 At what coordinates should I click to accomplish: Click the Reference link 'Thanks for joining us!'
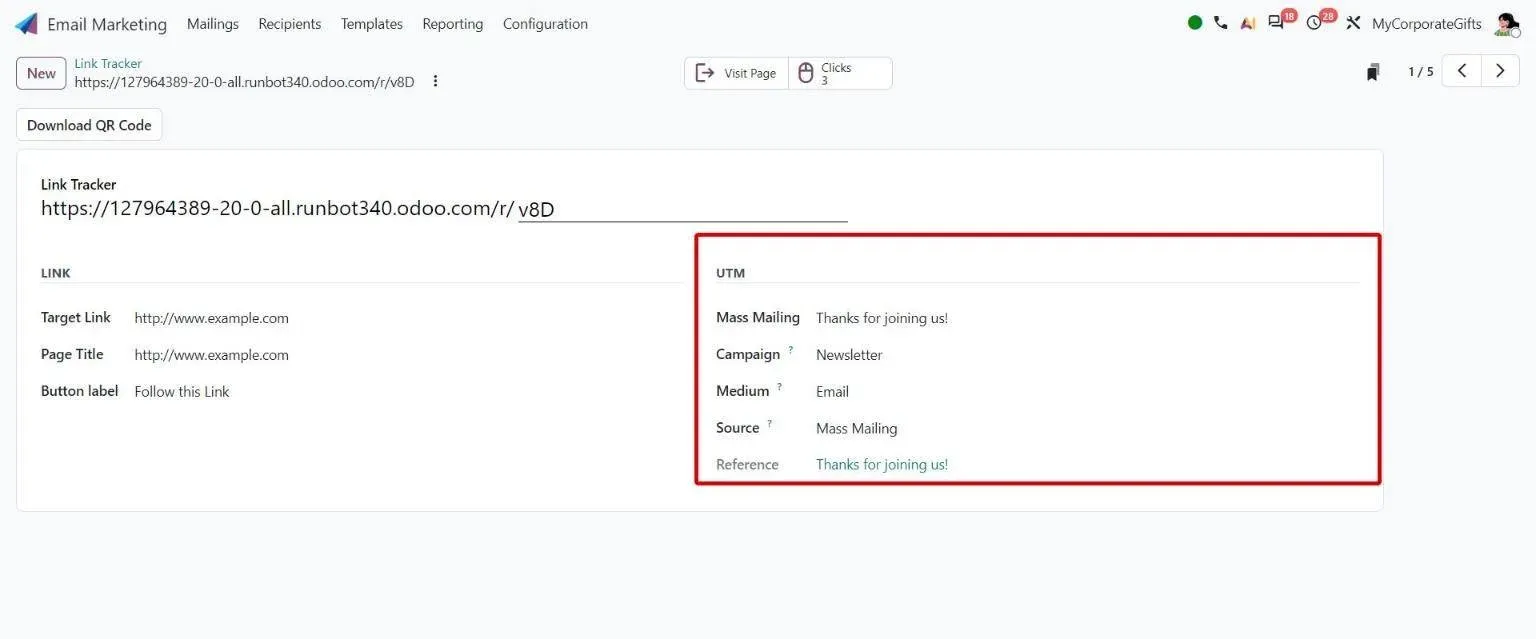coord(882,464)
